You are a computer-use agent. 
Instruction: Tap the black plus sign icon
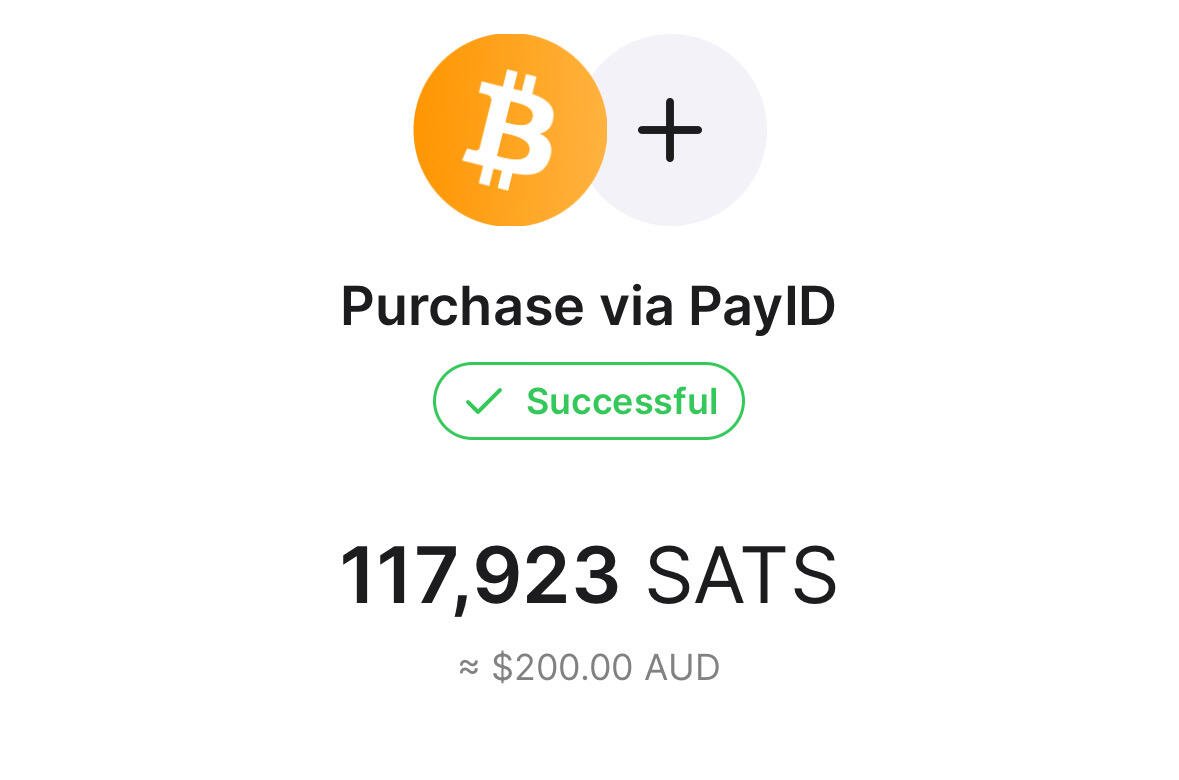click(669, 130)
